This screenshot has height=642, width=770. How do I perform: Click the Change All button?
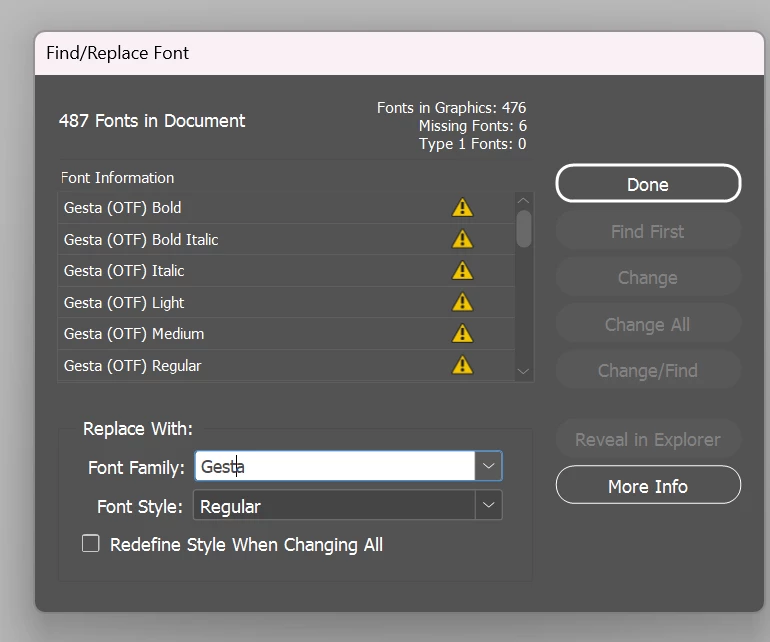(x=648, y=324)
